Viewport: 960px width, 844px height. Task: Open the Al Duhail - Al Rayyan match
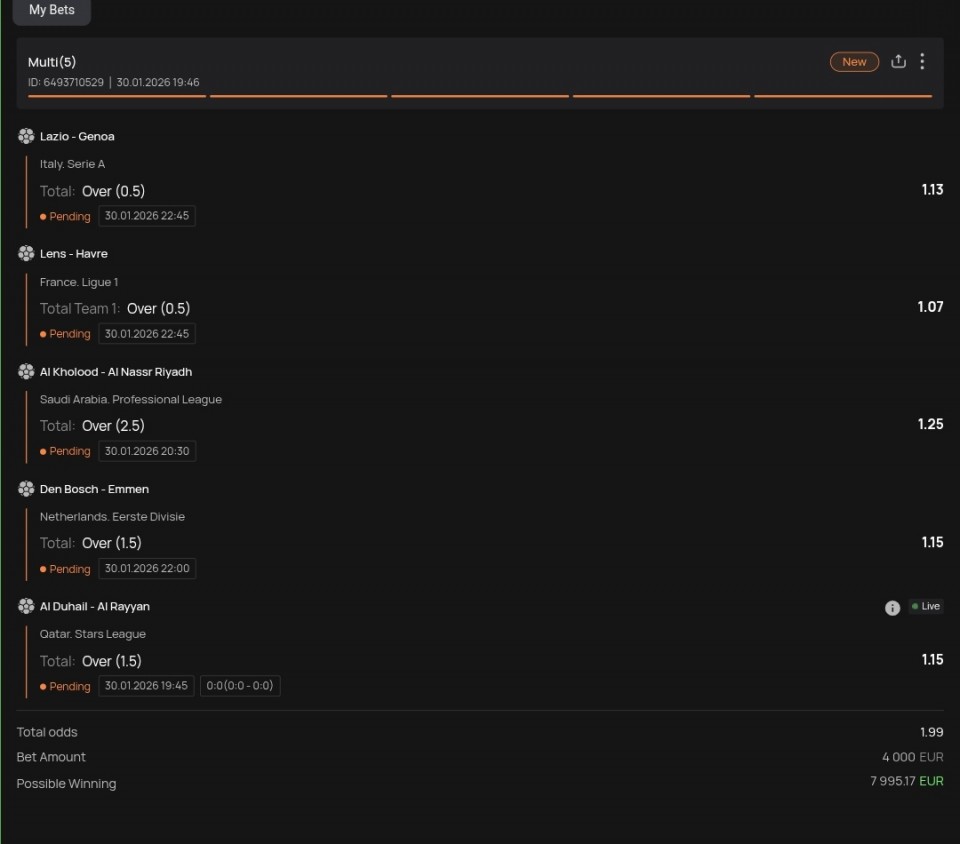tap(94, 607)
